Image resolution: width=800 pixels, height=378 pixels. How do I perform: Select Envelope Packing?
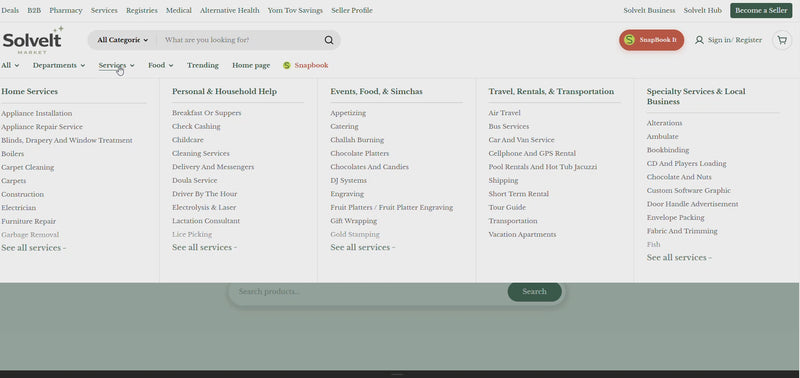click(x=676, y=217)
